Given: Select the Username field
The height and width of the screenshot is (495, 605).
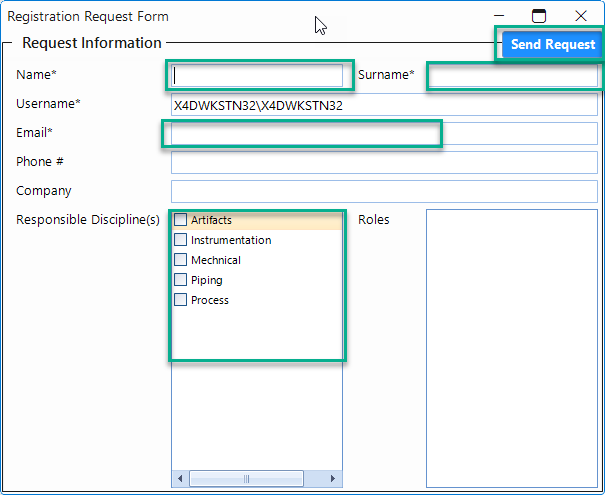Looking at the screenshot, I should [384, 105].
